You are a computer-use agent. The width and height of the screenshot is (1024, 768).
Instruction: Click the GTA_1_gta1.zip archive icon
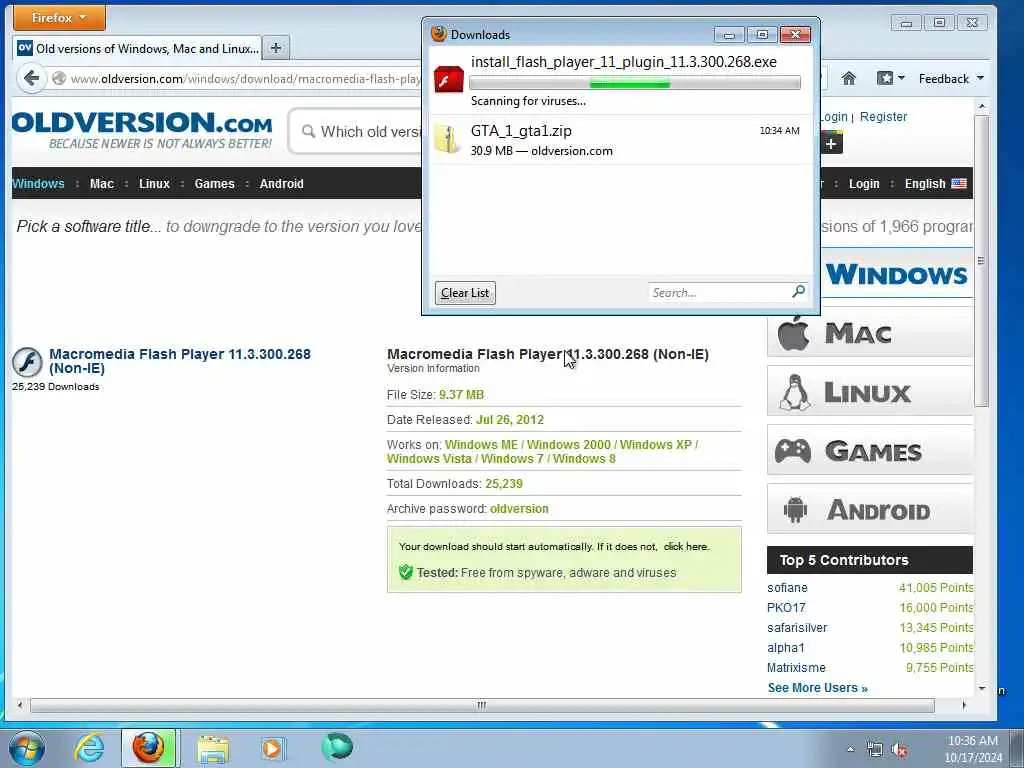448,139
